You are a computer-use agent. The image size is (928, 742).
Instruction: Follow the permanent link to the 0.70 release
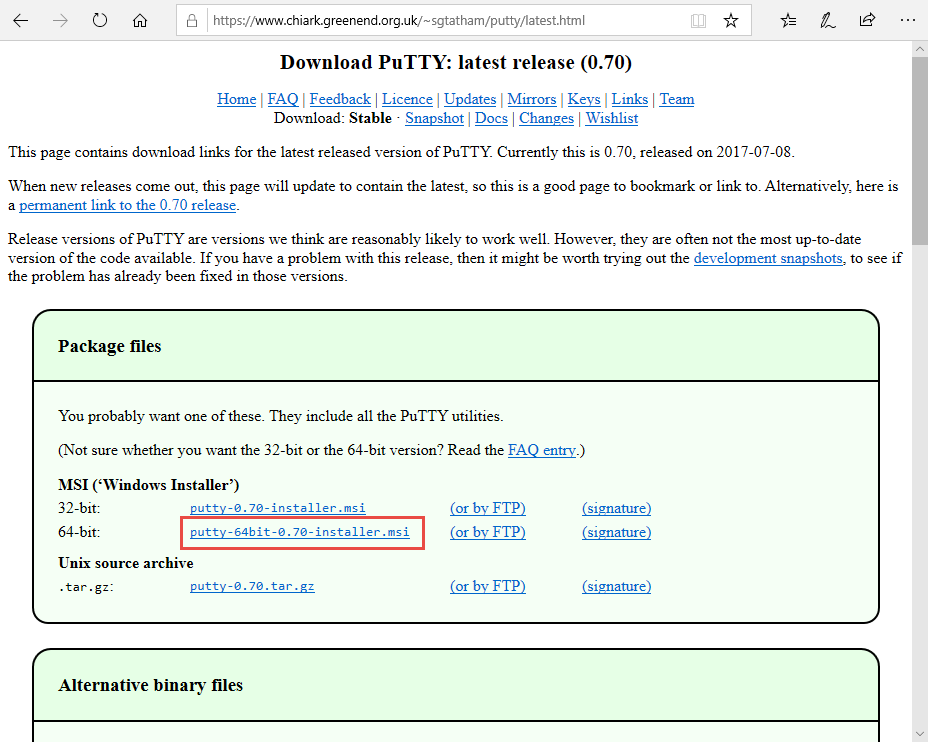[128, 205]
